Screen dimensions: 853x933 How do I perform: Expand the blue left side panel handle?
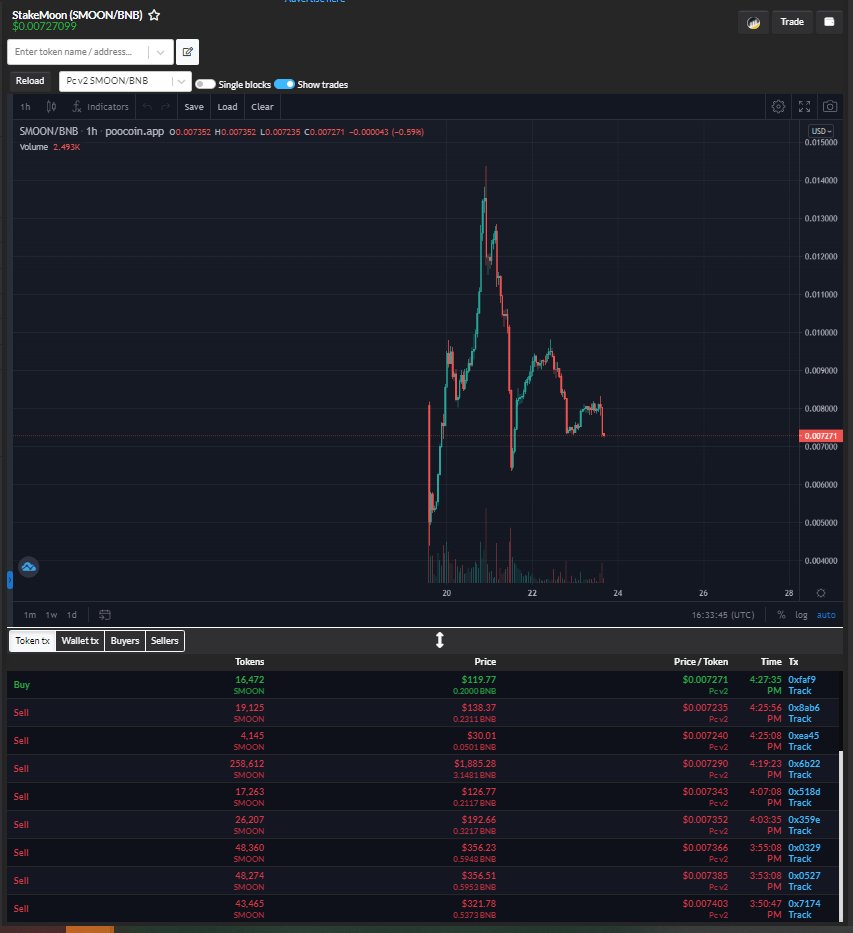10,580
